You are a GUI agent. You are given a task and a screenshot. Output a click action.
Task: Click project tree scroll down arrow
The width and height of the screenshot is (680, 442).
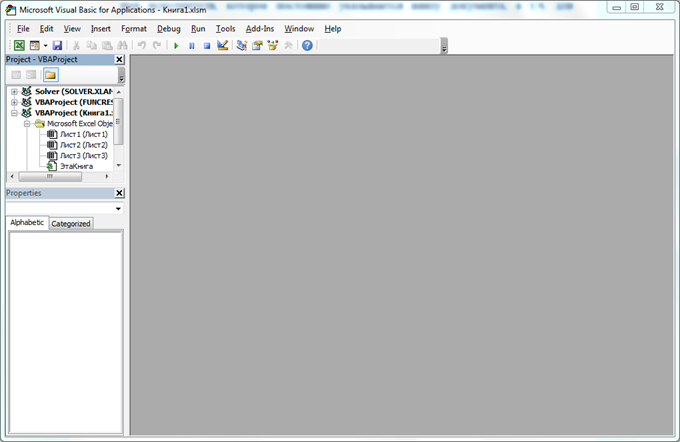tap(119, 165)
